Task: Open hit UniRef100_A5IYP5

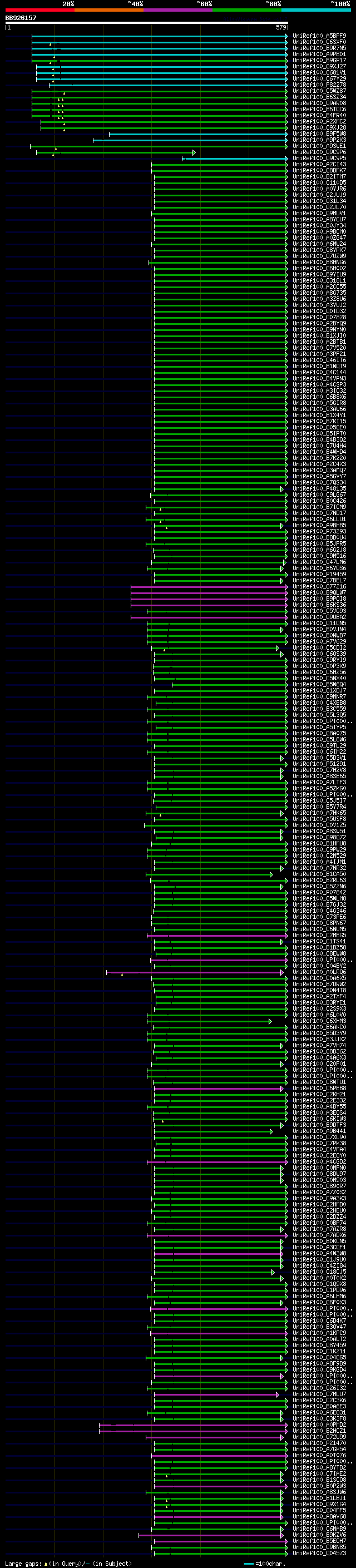Action: [319, 727]
